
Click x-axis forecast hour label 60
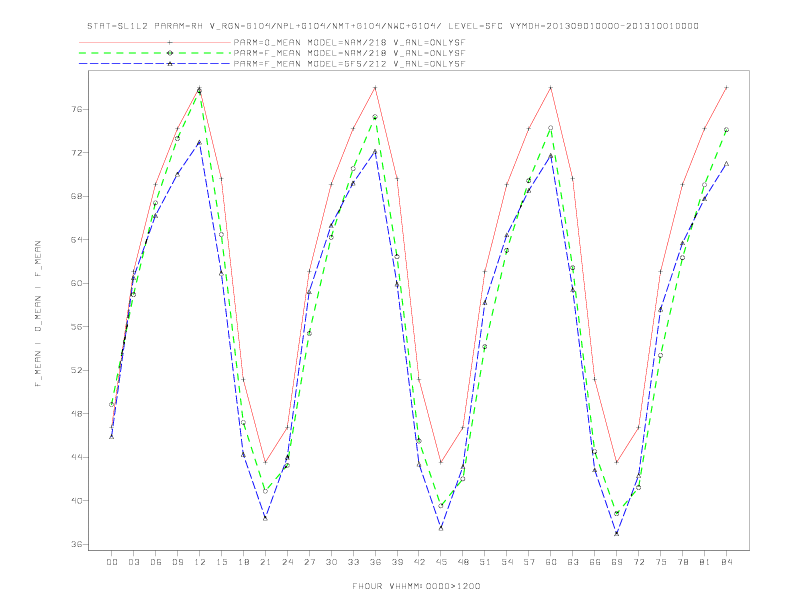pyautogui.click(x=551, y=562)
